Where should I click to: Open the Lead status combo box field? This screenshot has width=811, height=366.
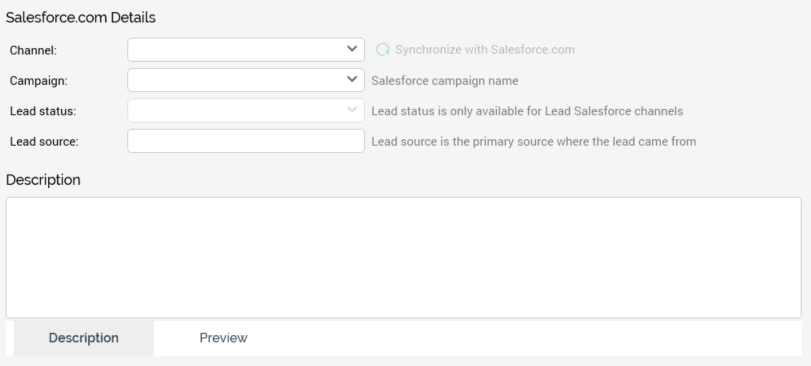click(x=246, y=111)
